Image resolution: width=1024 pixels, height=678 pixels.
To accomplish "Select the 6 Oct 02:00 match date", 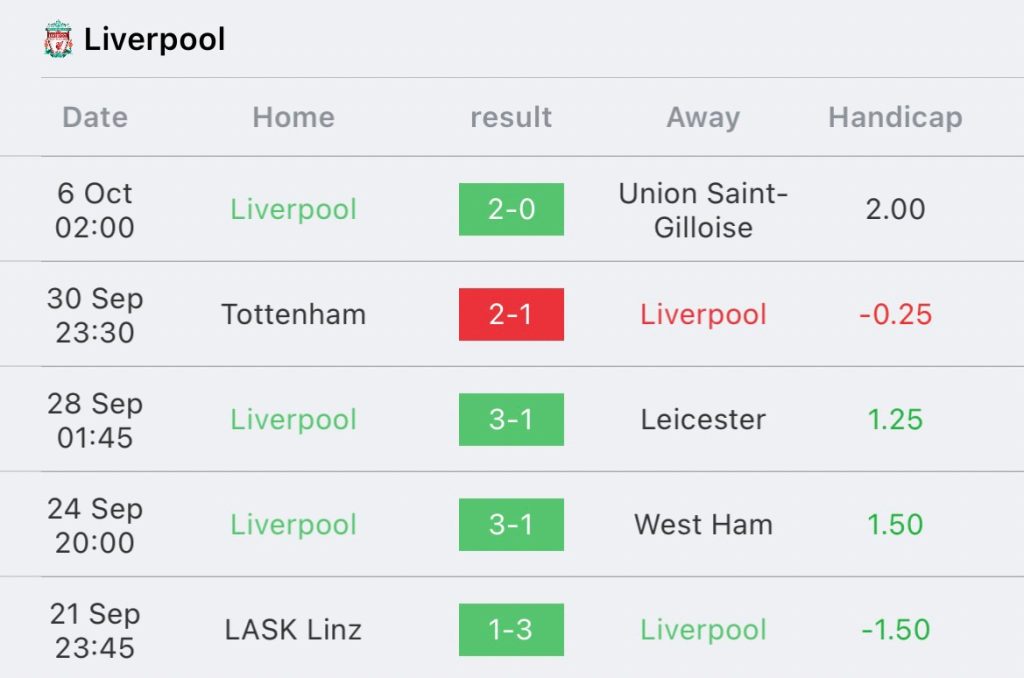I will (95, 210).
